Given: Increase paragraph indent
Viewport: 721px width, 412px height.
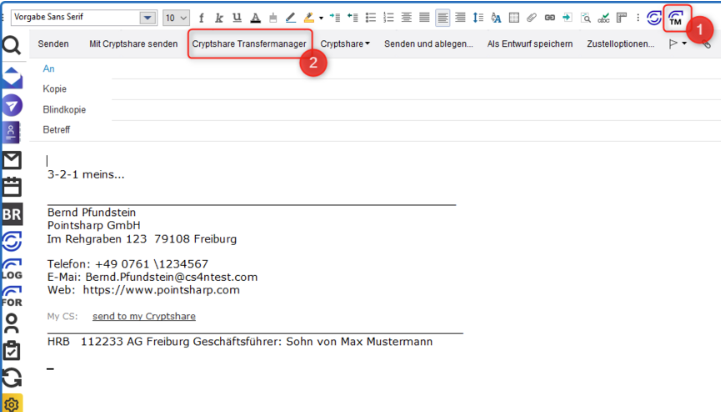Looking at the screenshot, I should pyautogui.click(x=335, y=18).
